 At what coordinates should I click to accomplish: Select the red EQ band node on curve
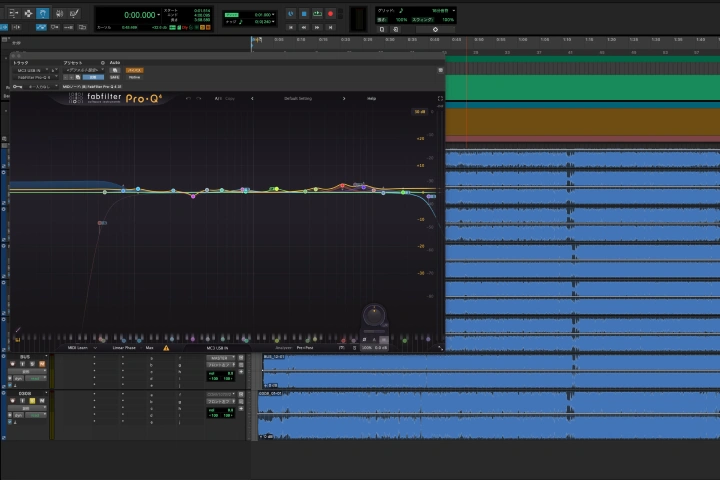(342, 186)
